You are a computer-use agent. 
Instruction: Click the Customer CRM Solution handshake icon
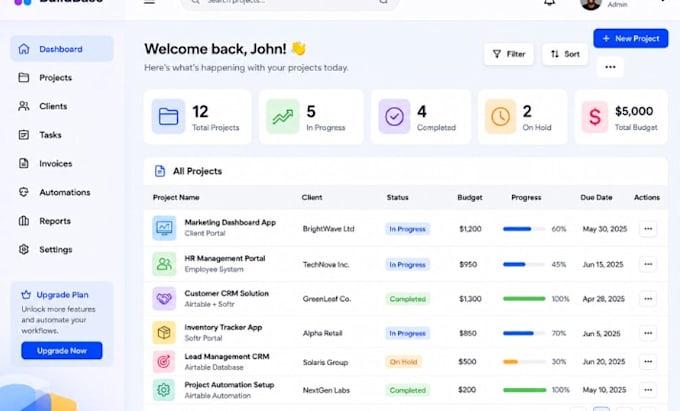click(x=164, y=298)
